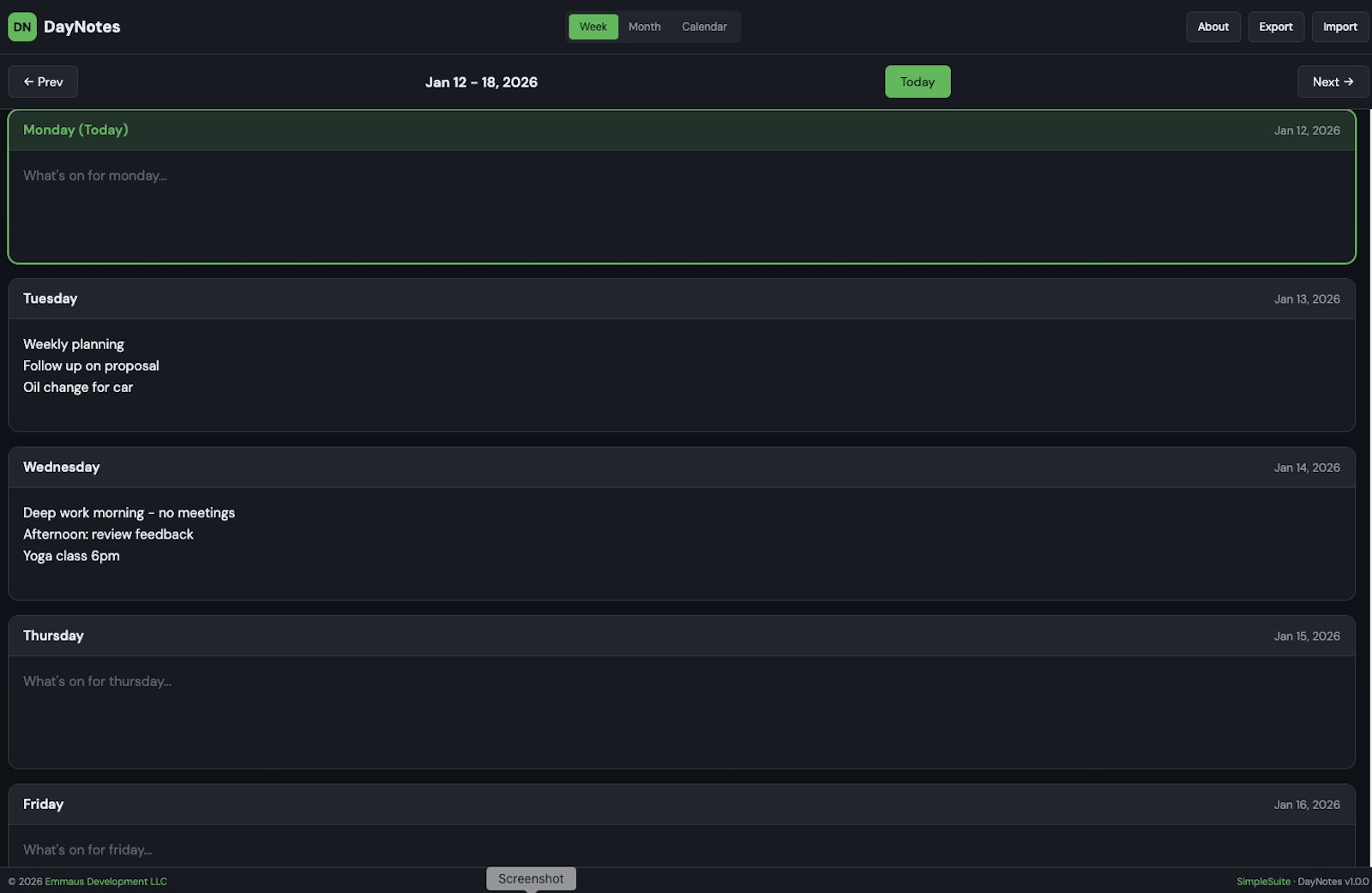Open the About dialog
The height and width of the screenshot is (893, 1372).
pos(1213,27)
